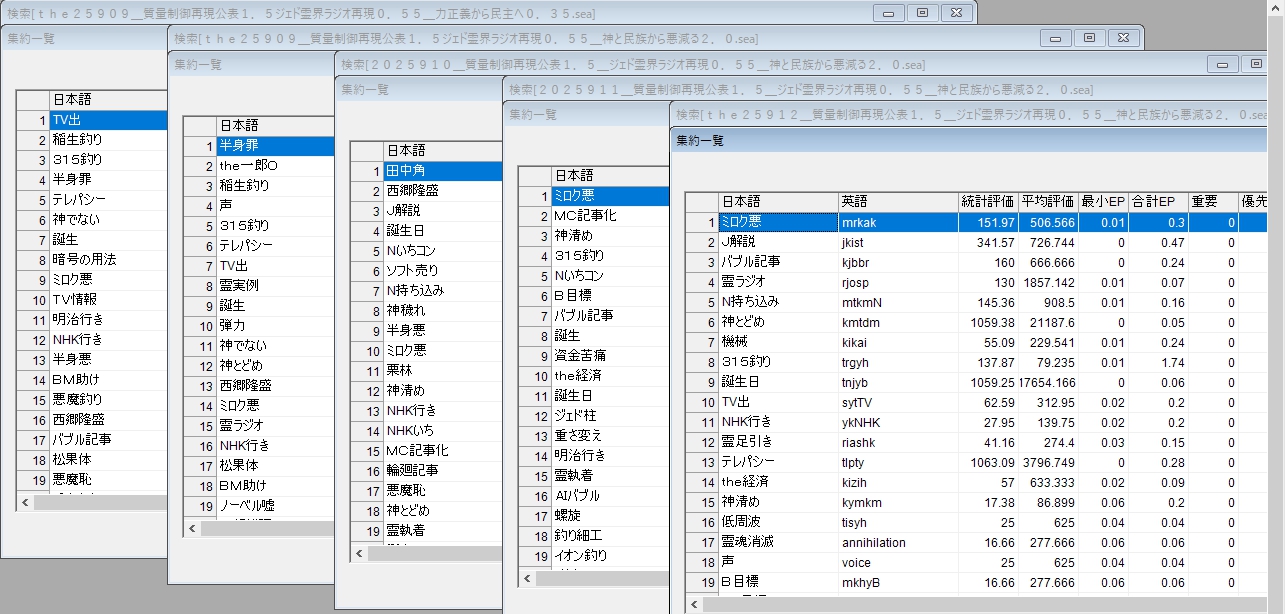
Task: Select TV出 in the leftmost window list
Action: pyautogui.click(x=107, y=120)
